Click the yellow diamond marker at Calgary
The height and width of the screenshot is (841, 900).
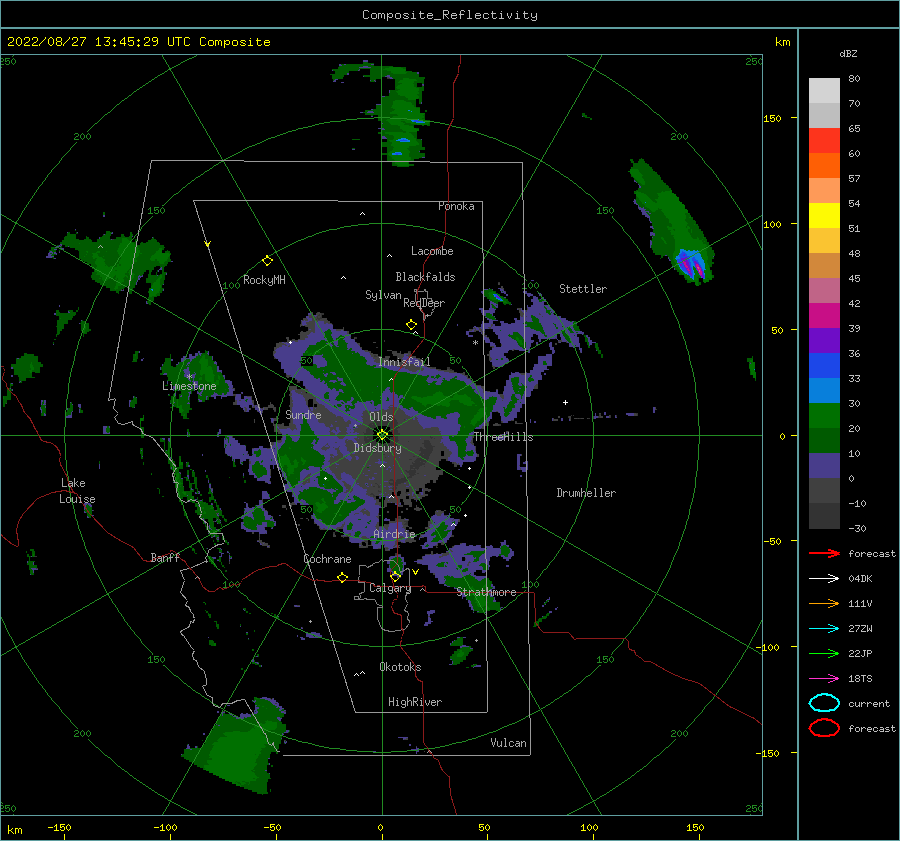(x=395, y=576)
